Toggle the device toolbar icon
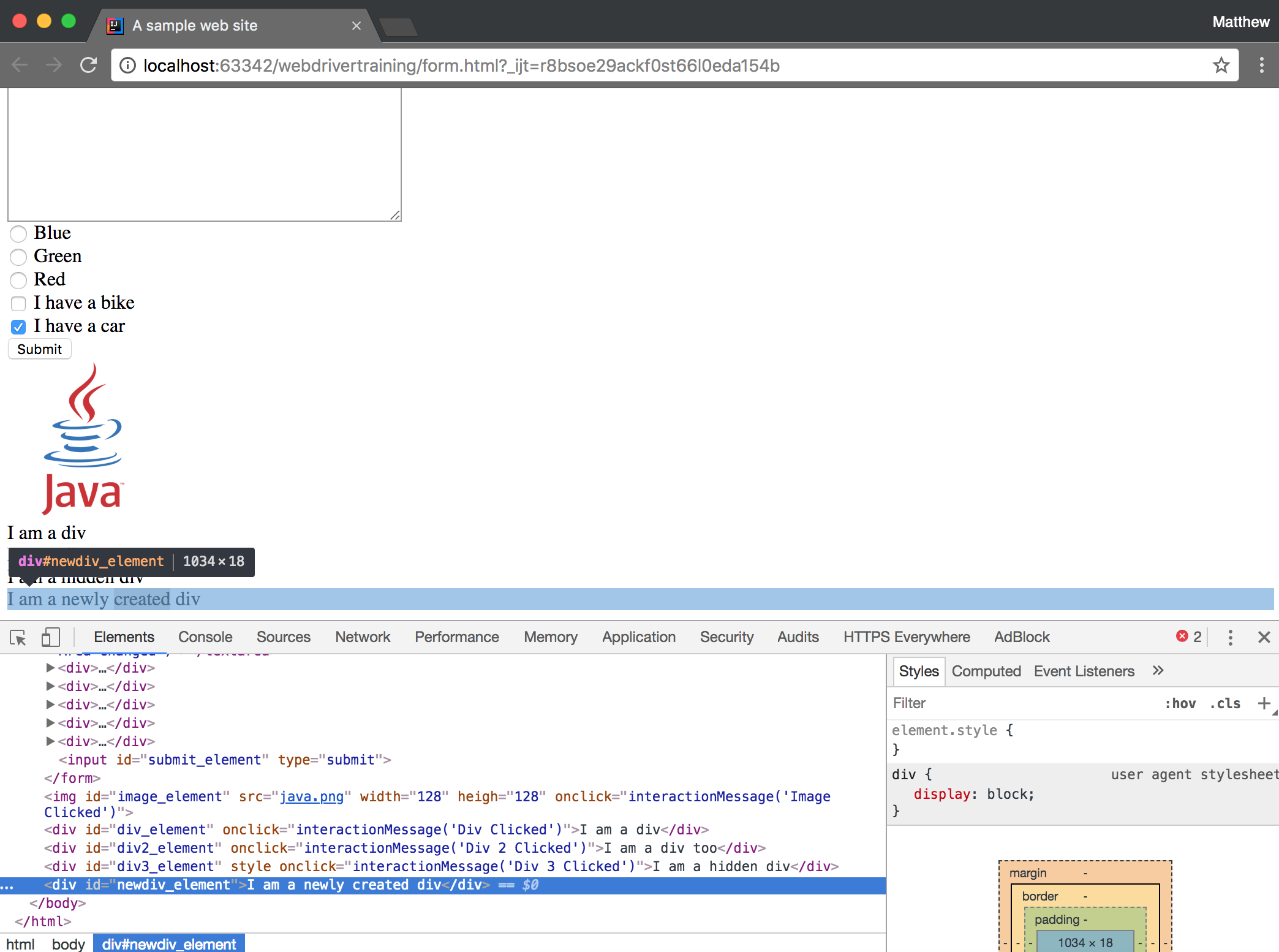1279x952 pixels. click(x=50, y=638)
